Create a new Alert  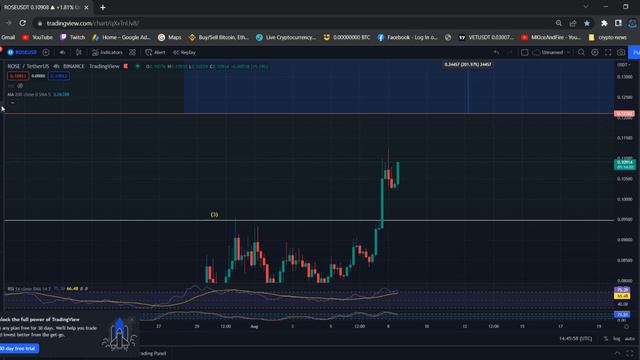click(x=155, y=52)
